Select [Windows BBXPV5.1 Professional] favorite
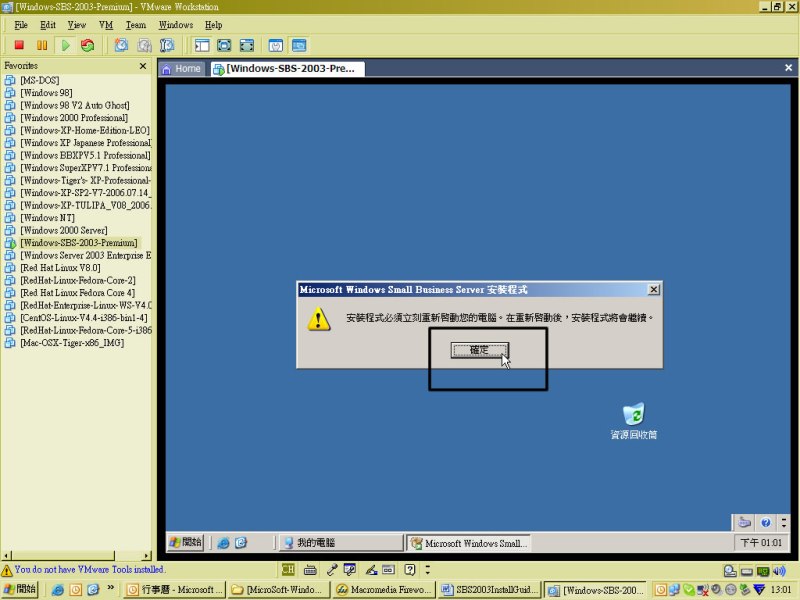This screenshot has height=600, width=800. click(85, 155)
